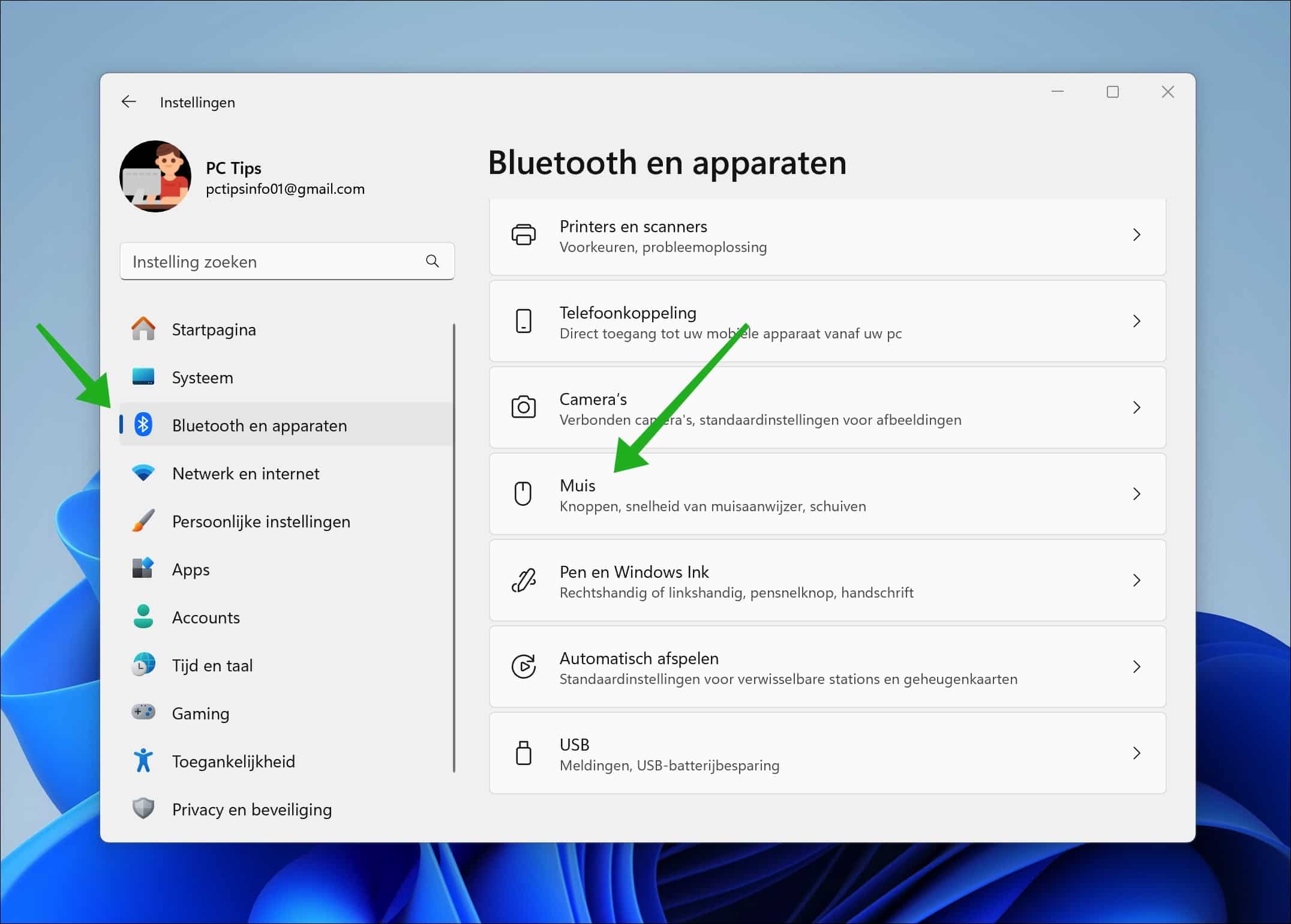The width and height of the screenshot is (1291, 924).
Task: Click the Privacy en beveiliging shield icon
Action: pos(143,809)
